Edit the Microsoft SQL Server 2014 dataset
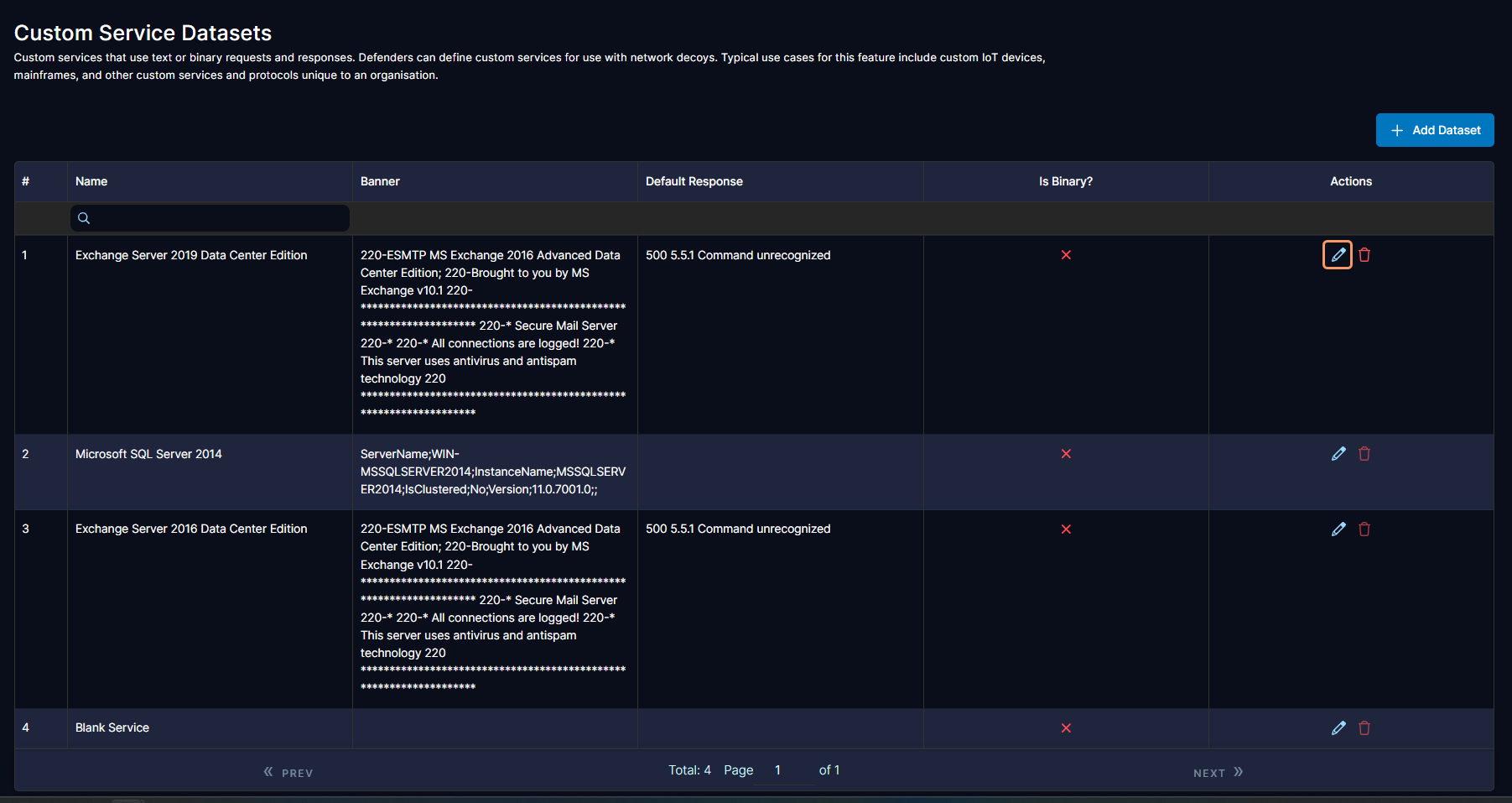Viewport: 1512px width, 803px height. [x=1338, y=454]
